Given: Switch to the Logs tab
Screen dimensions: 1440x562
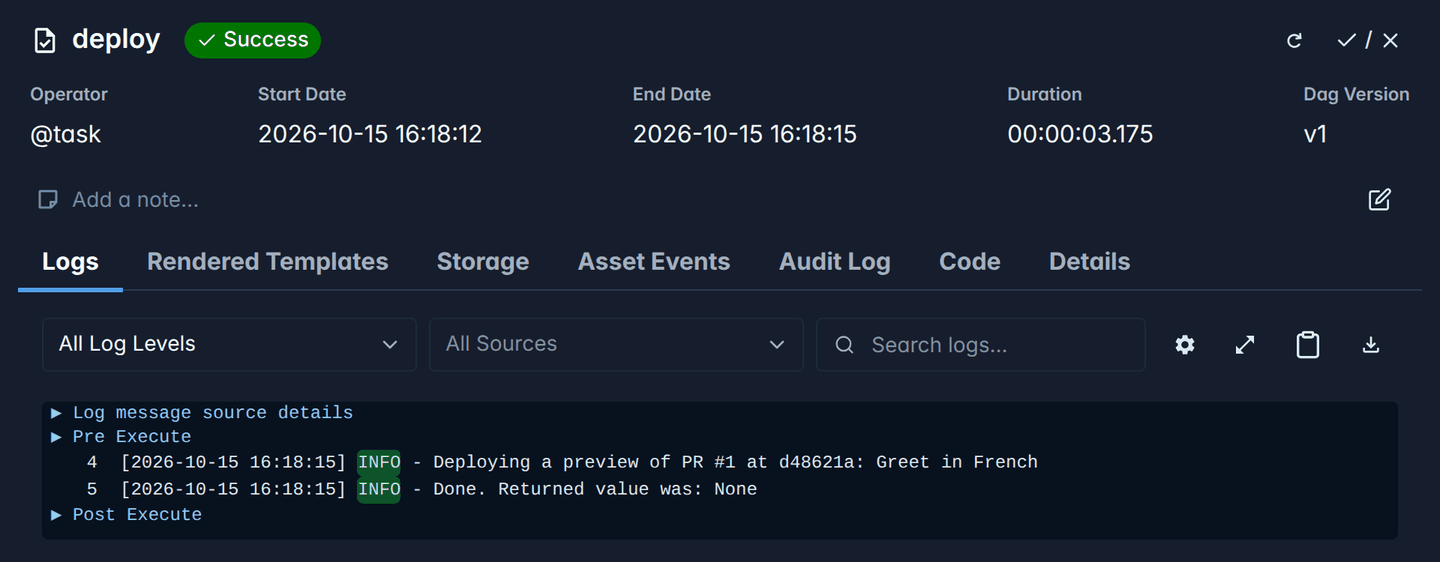Looking at the screenshot, I should [x=70, y=262].
